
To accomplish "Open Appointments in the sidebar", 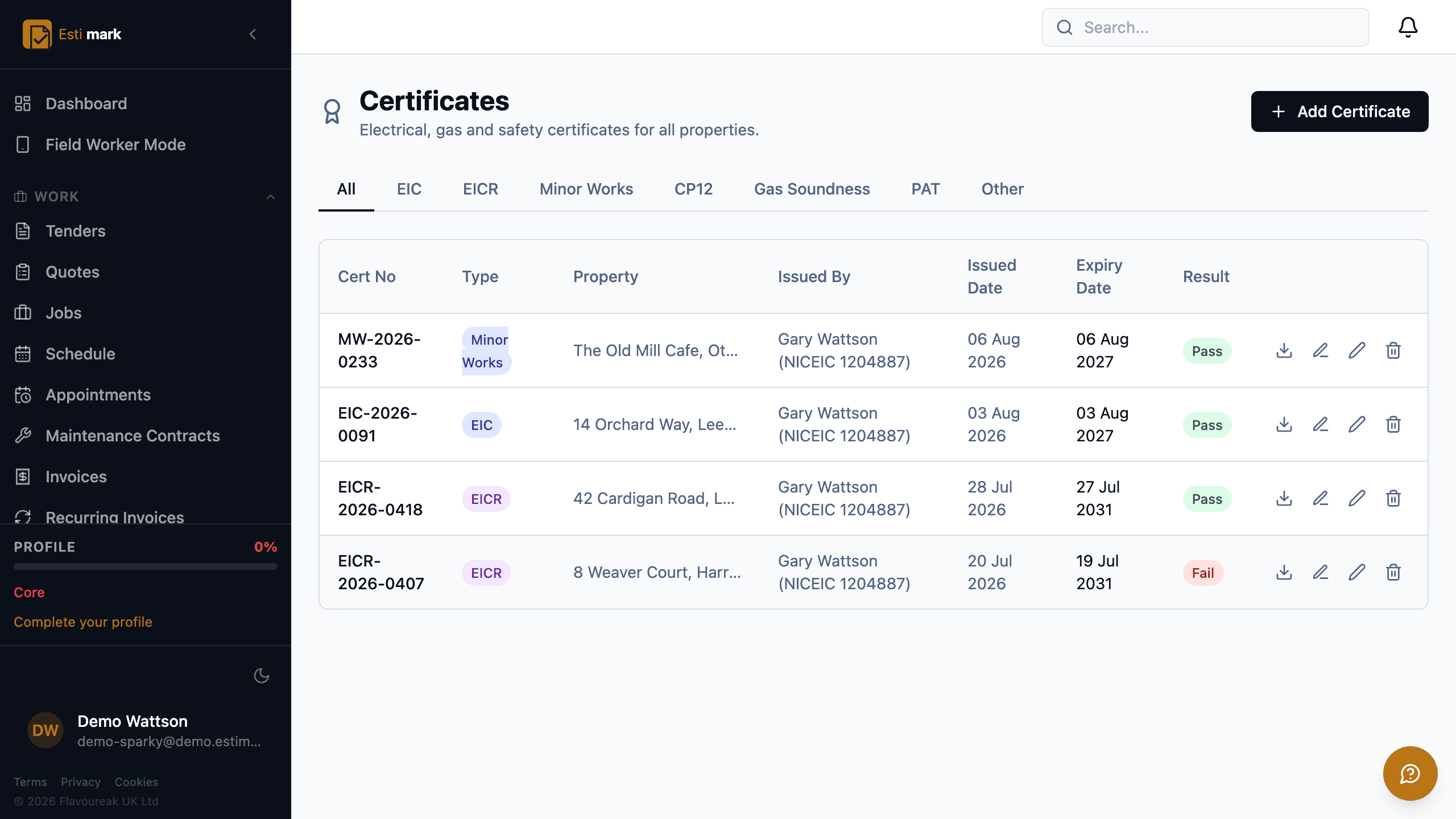I will (x=146, y=395).
